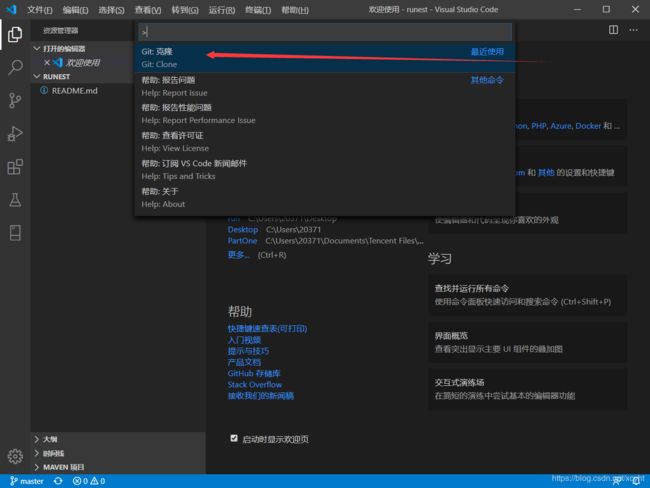Image resolution: width=650 pixels, height=488 pixels.
Task: Click the VS Code logo in title bar
Action: (x=11, y=9)
